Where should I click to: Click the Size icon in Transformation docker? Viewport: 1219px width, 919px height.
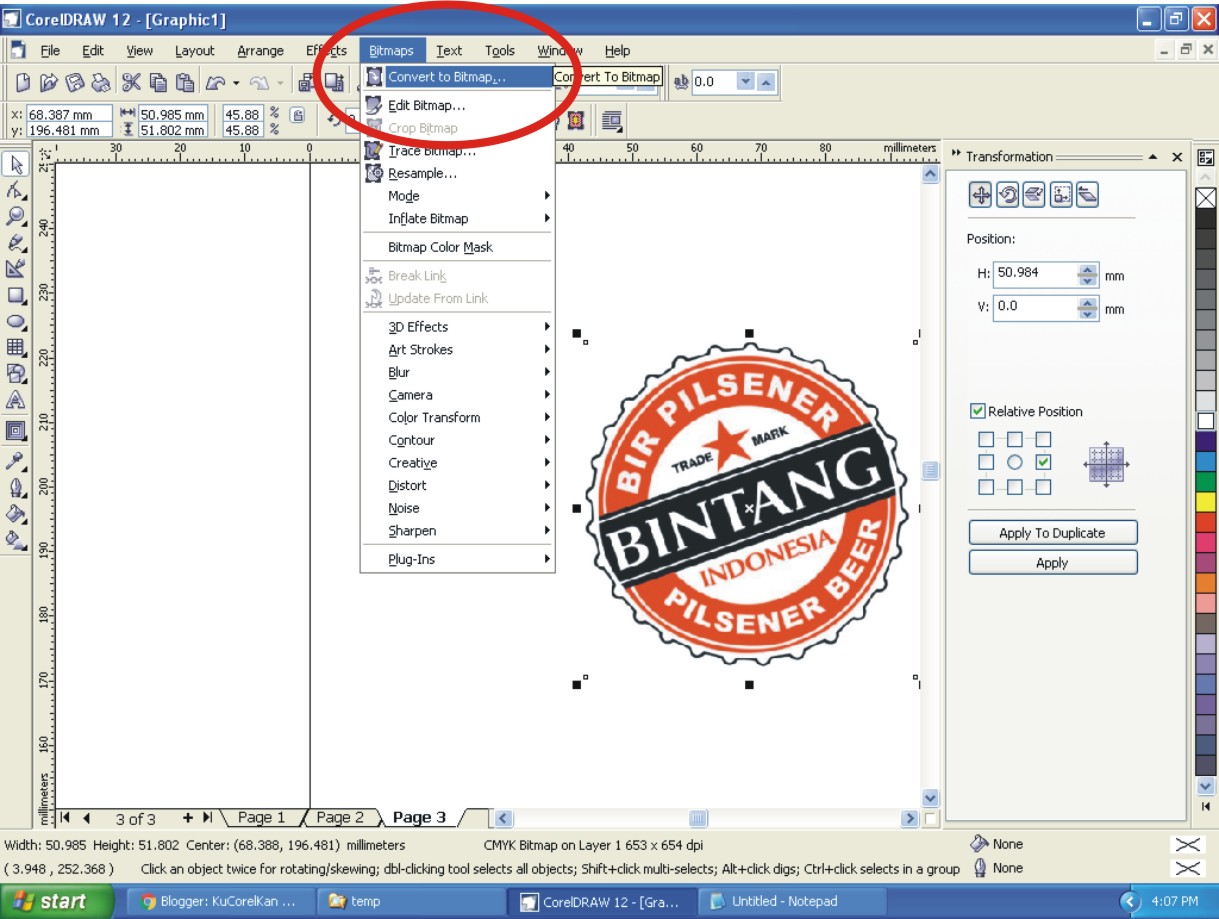point(1061,195)
